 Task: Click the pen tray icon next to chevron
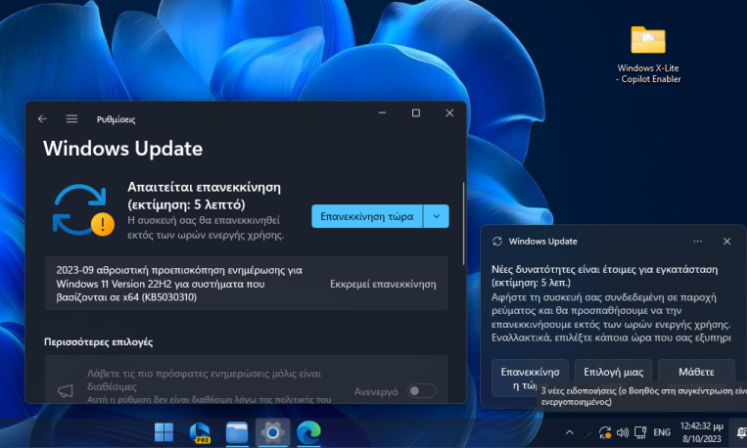[587, 433]
